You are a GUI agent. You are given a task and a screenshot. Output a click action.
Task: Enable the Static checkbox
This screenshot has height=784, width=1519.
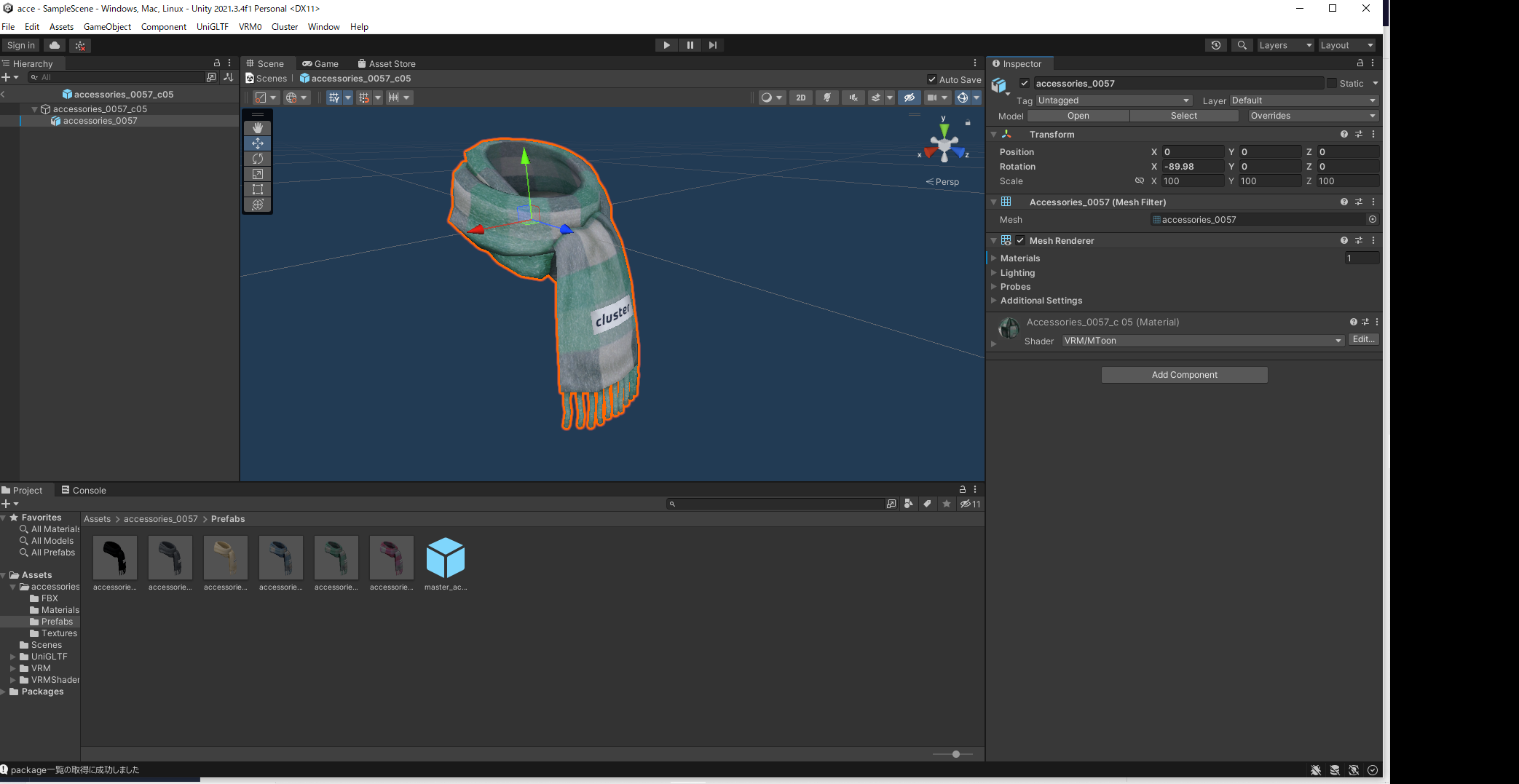tap(1332, 83)
